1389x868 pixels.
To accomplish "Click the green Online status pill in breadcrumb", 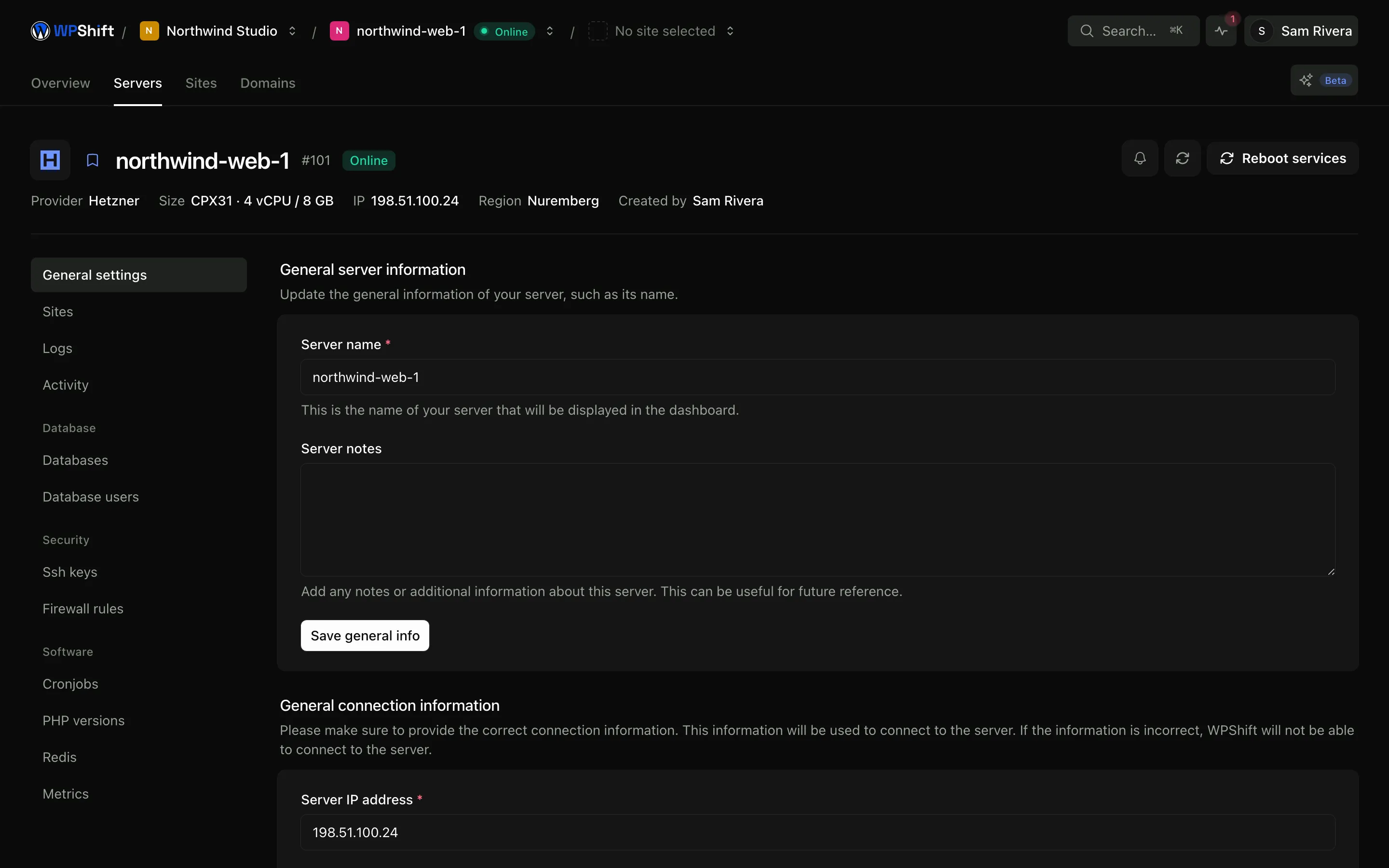I will pyautogui.click(x=504, y=31).
